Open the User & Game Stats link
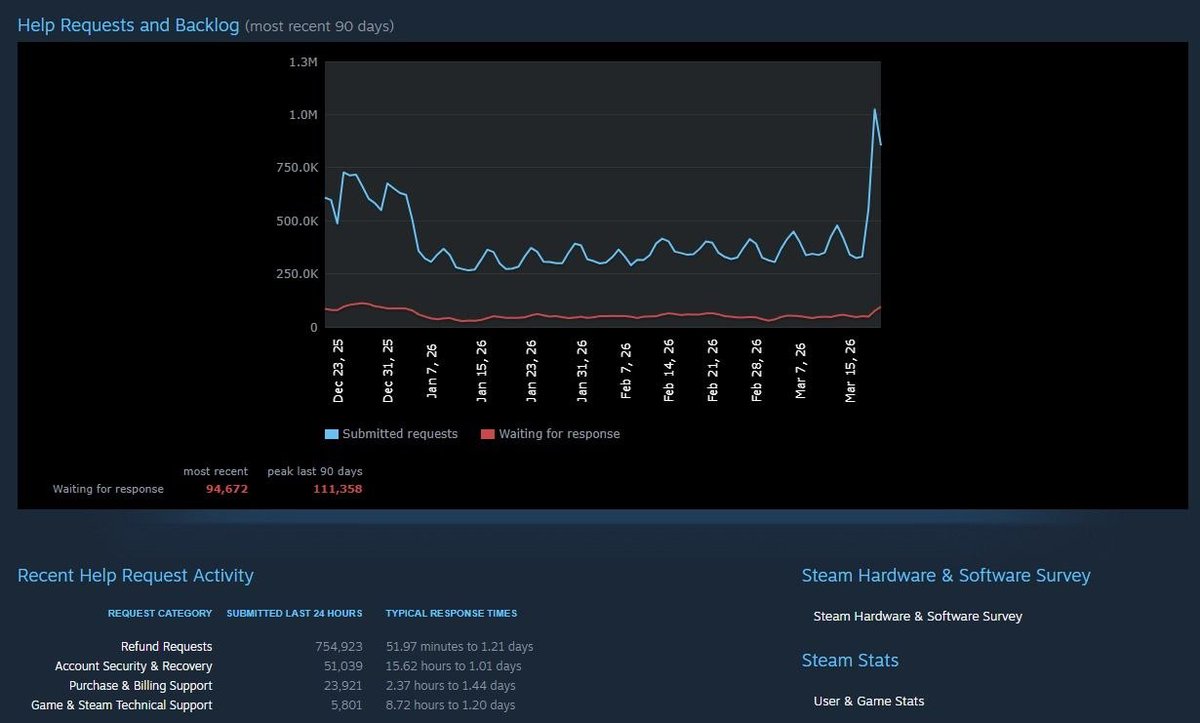Viewport: 1200px width, 723px height. [869, 701]
